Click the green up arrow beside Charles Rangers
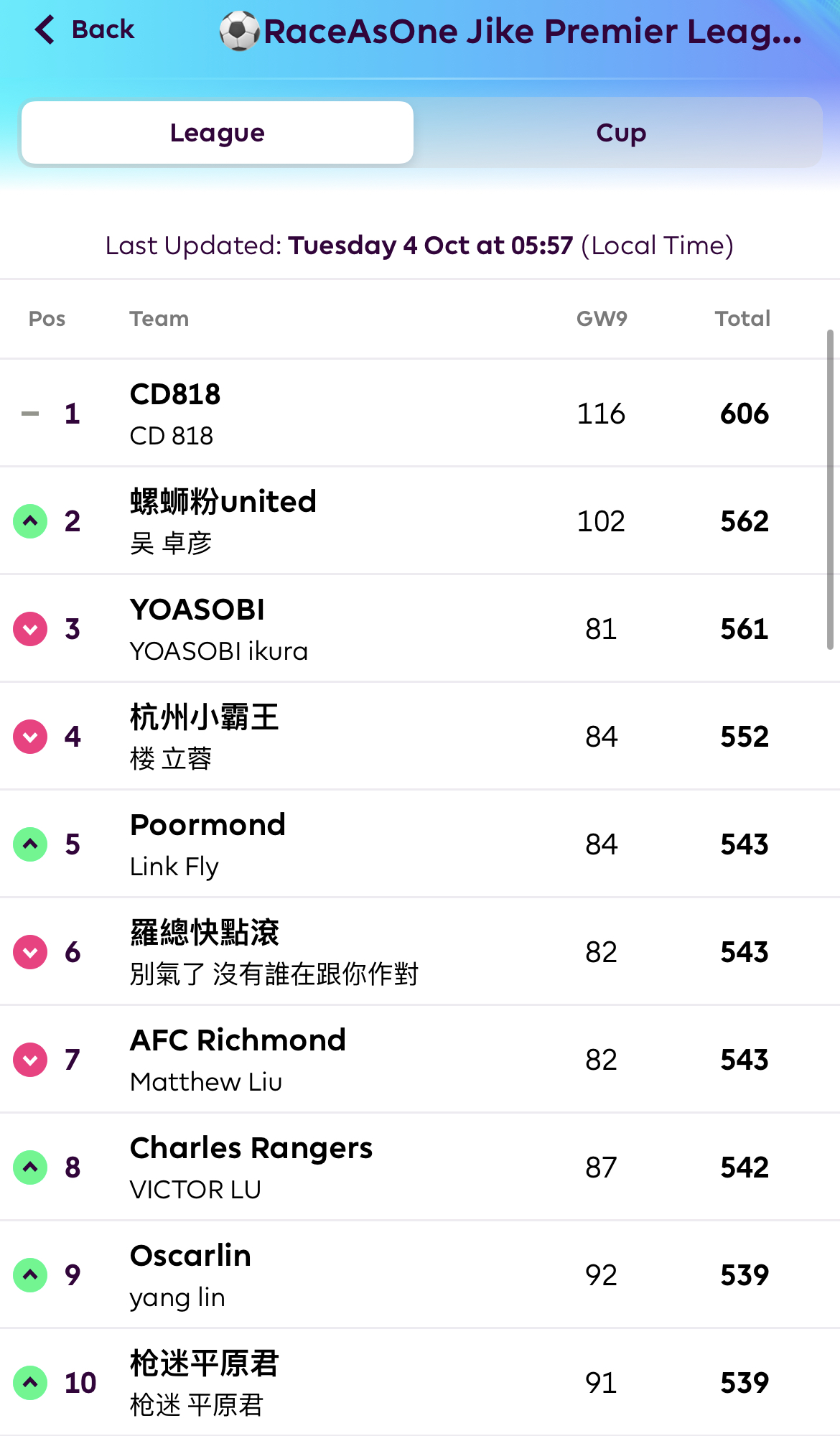 click(30, 1167)
